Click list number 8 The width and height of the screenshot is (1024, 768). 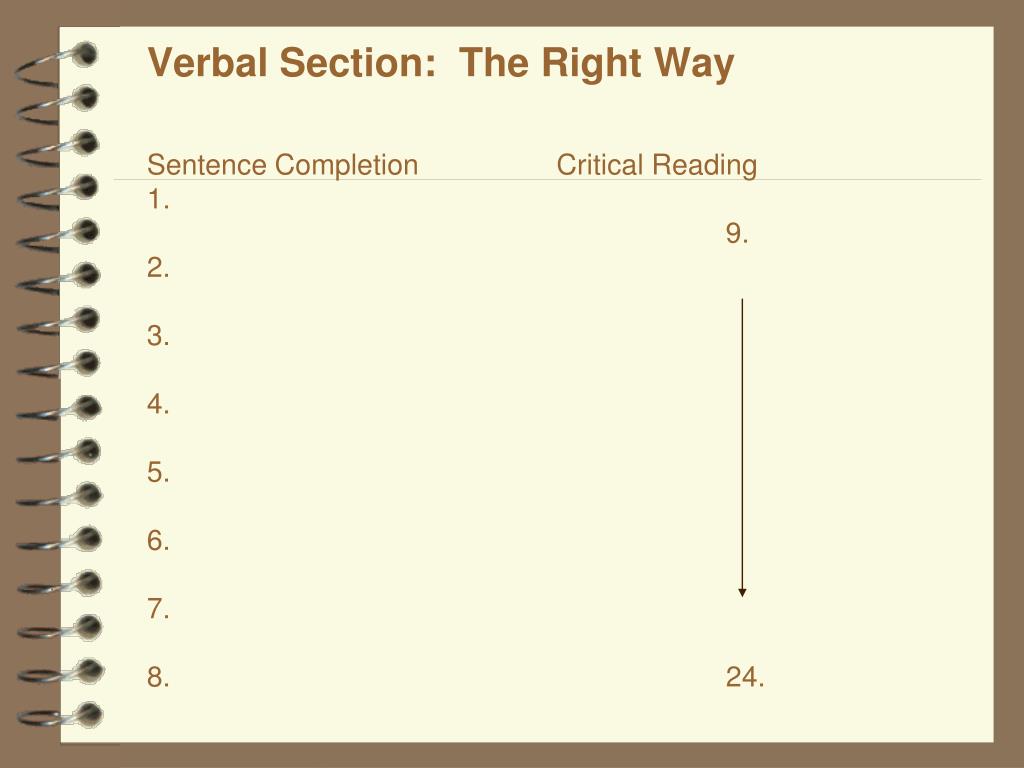pyautogui.click(x=158, y=677)
